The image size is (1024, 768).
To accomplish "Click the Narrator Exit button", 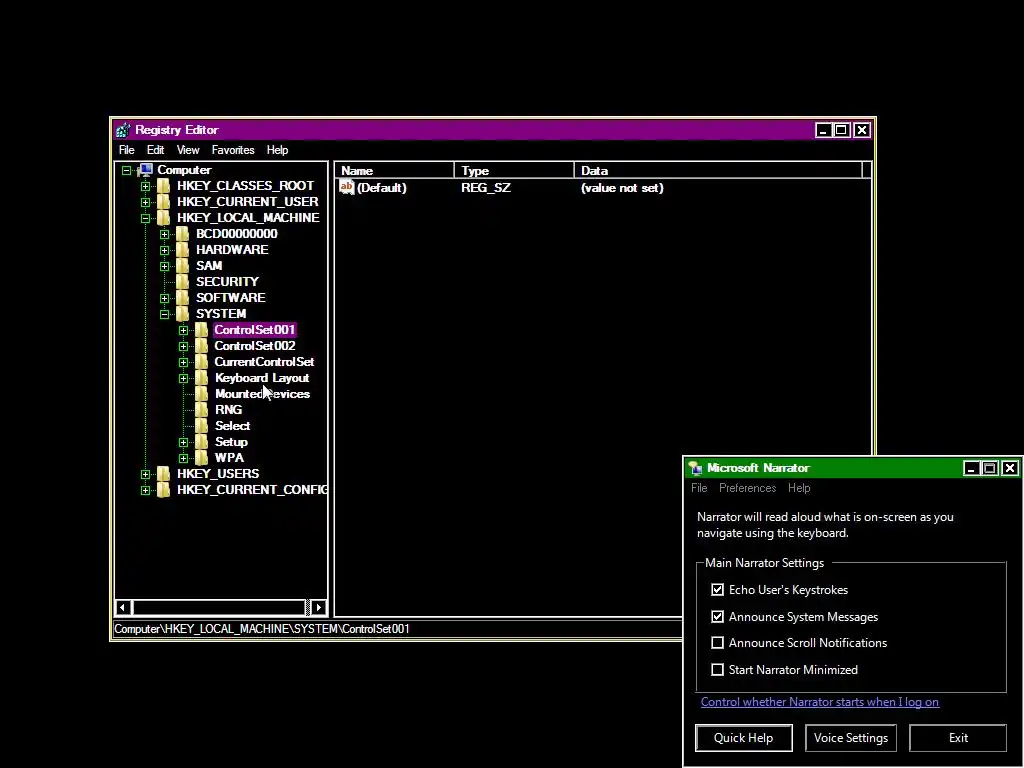I will click(x=958, y=738).
